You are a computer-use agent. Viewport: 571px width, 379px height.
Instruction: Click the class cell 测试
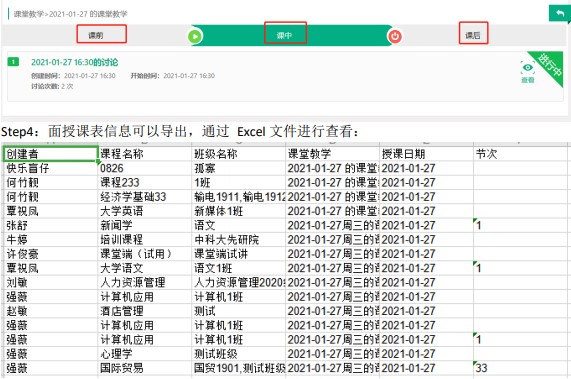click(x=239, y=311)
